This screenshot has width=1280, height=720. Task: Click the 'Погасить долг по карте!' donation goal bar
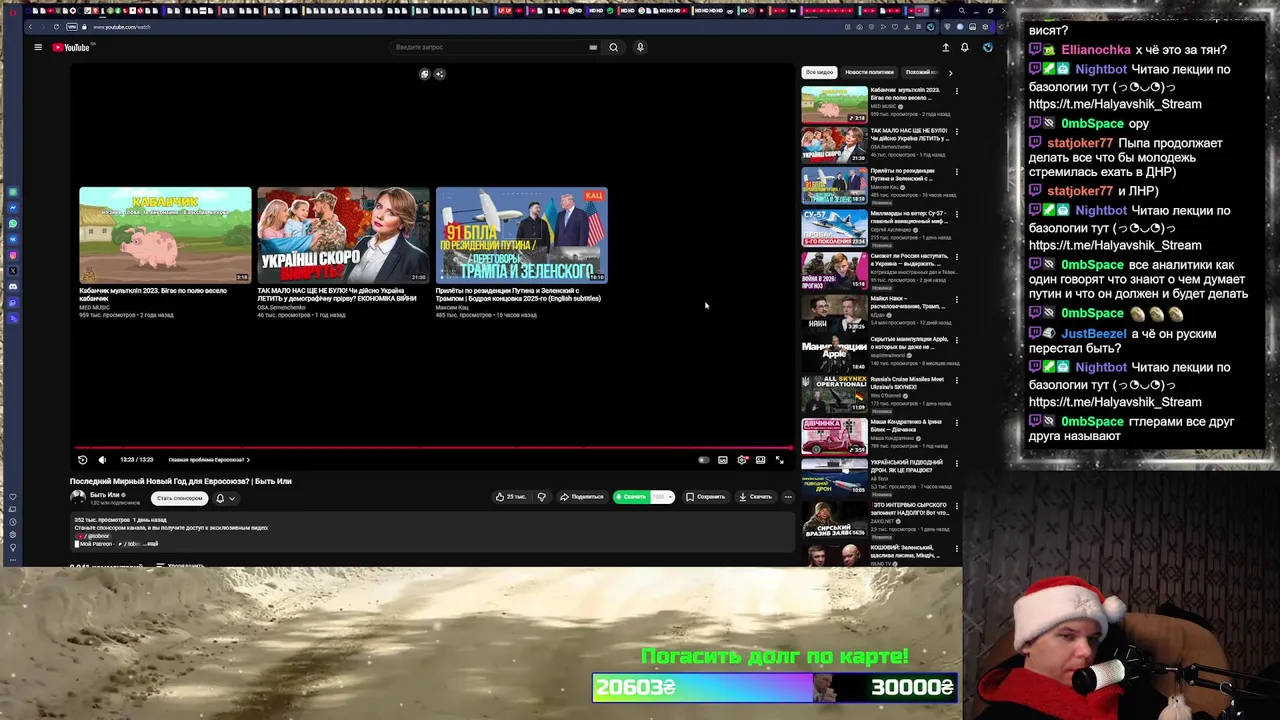[775, 687]
